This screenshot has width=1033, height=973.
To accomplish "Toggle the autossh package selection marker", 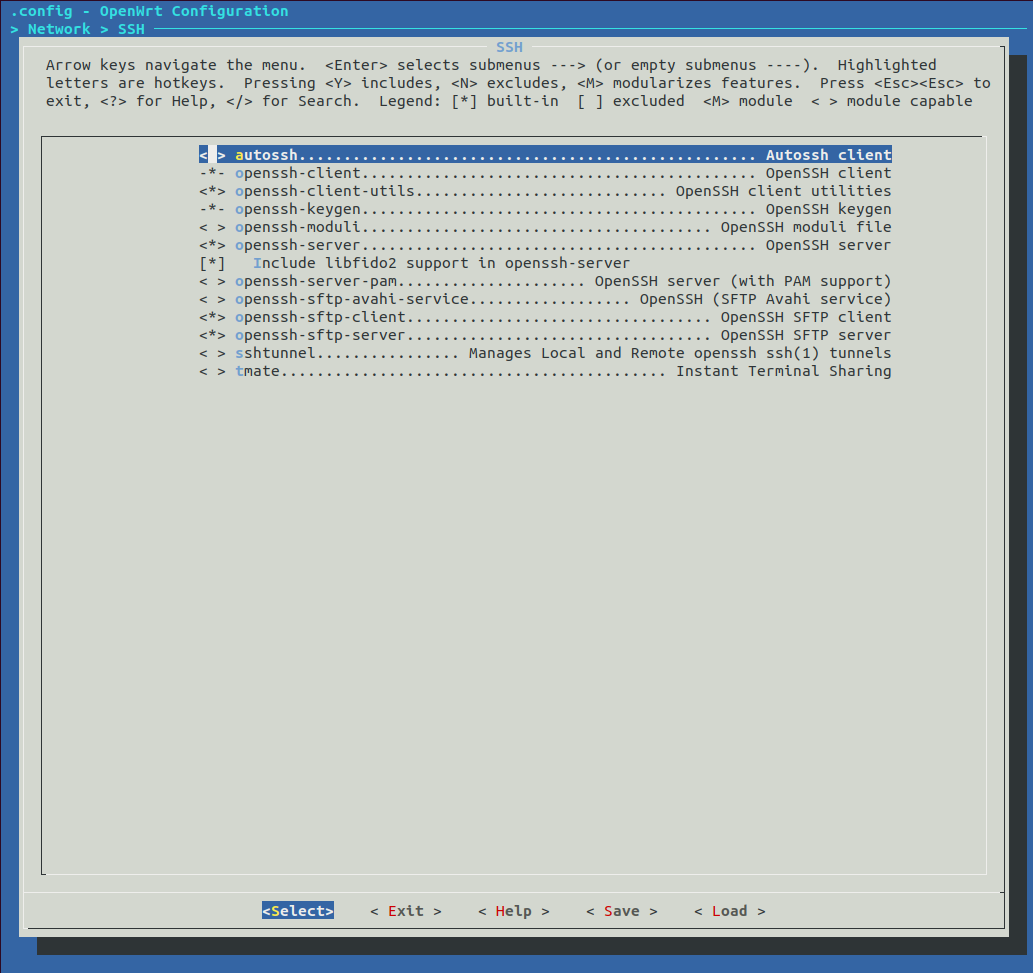I will (212, 155).
